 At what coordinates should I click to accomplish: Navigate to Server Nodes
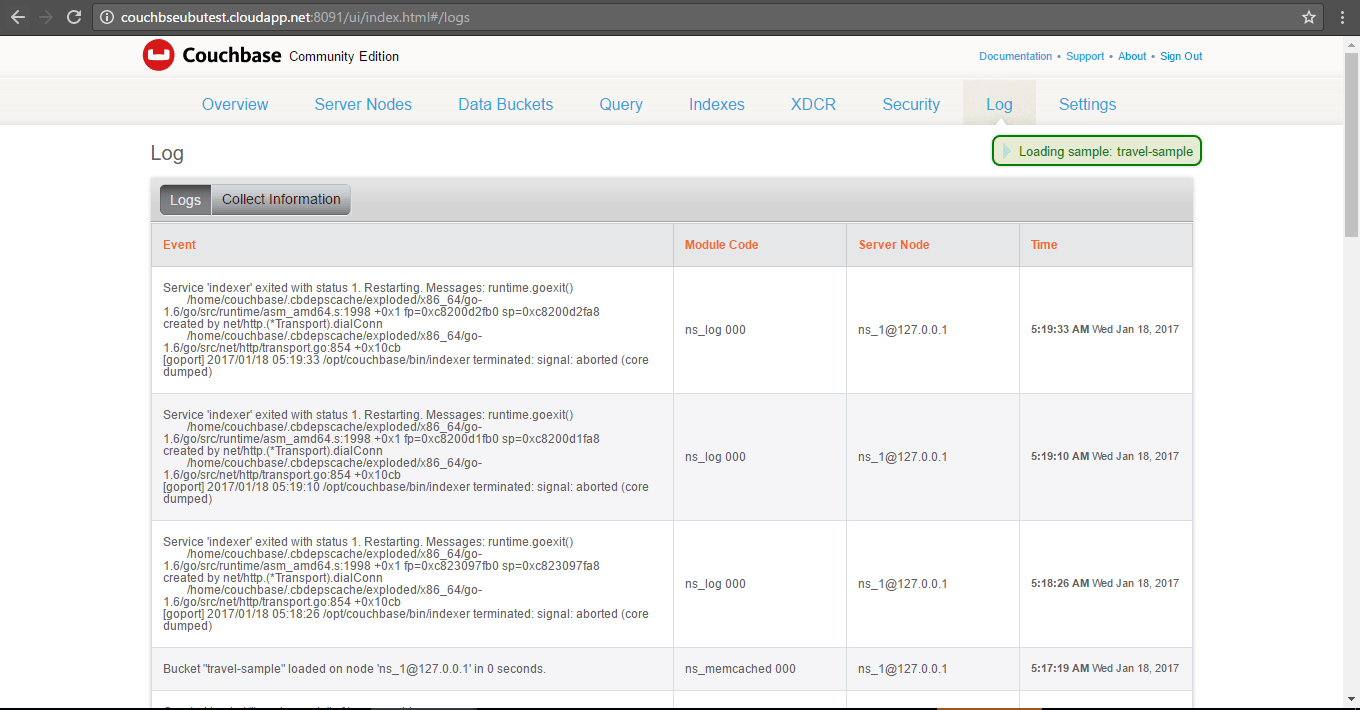tap(363, 104)
